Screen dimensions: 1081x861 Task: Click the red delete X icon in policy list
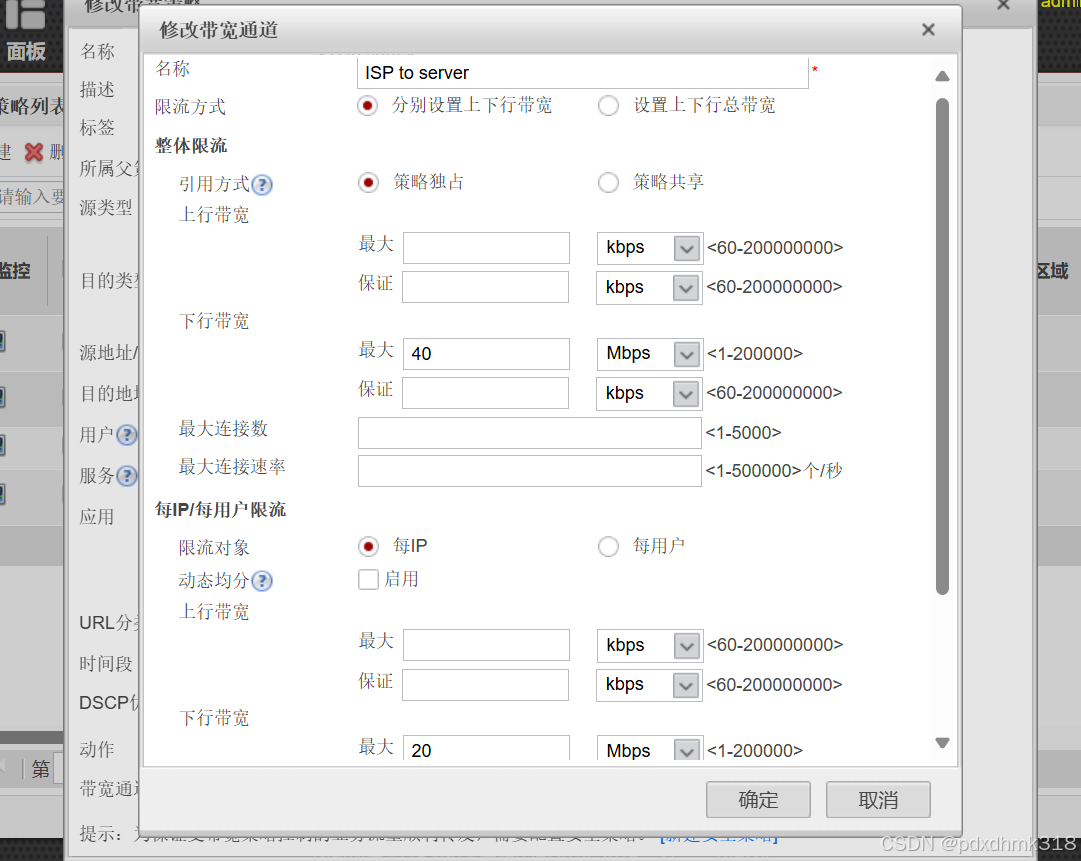click(34, 152)
